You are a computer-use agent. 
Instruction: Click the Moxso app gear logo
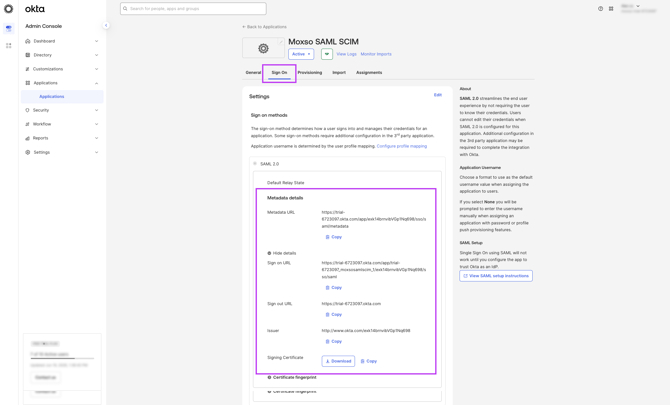pos(263,48)
